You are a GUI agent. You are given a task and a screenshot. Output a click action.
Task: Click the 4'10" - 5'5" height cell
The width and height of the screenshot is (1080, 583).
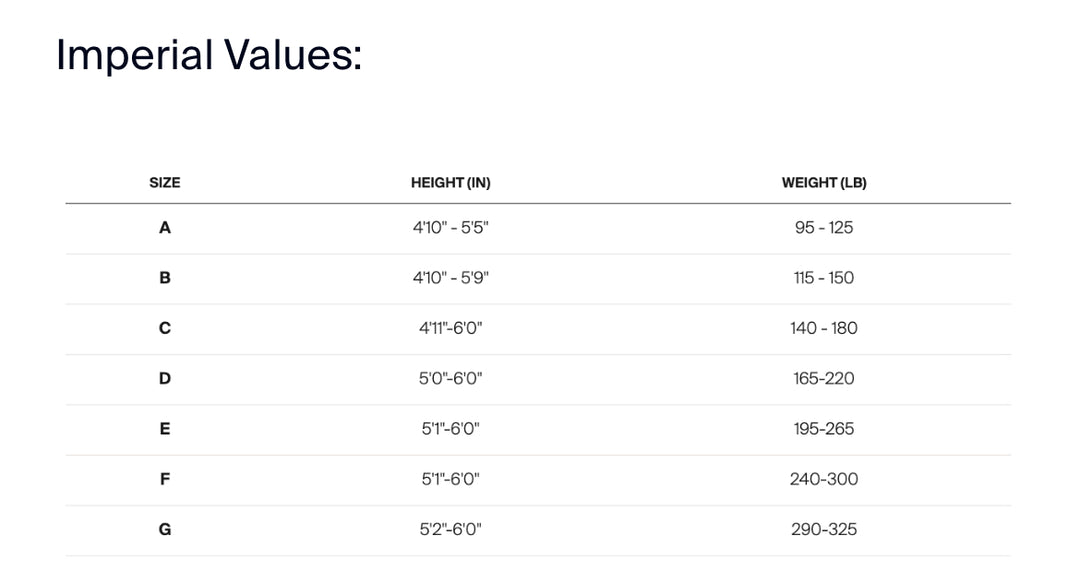(450, 228)
